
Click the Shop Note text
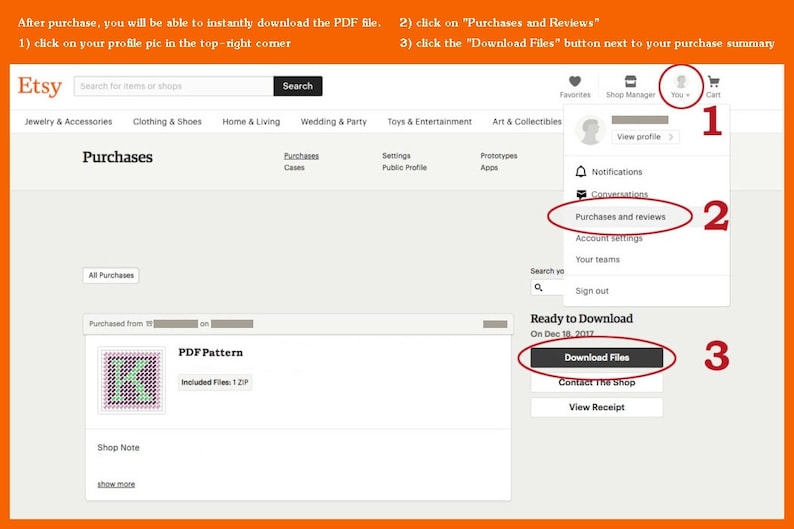point(118,447)
